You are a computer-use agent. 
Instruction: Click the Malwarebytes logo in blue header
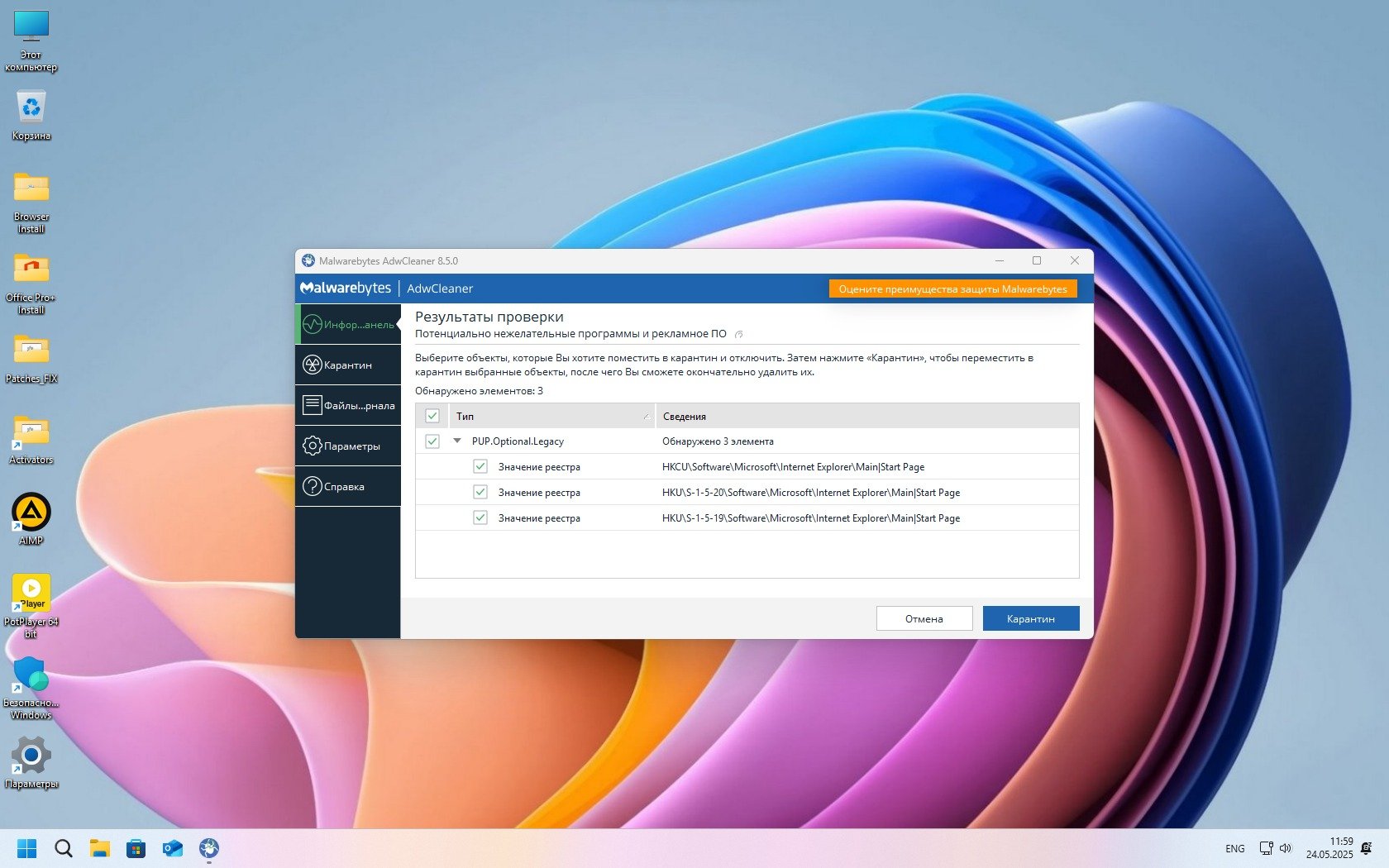coord(346,288)
